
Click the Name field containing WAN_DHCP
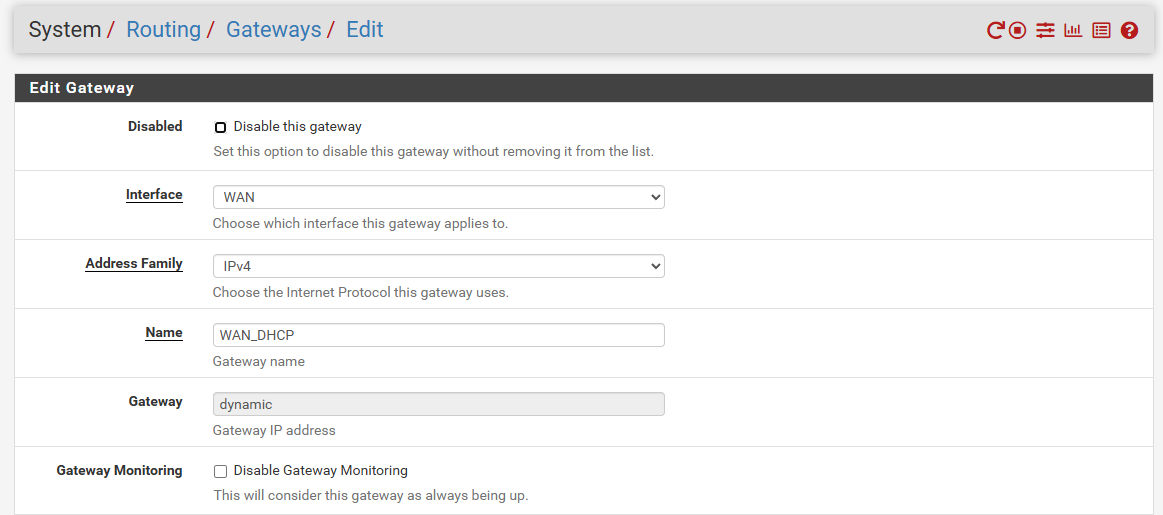(438, 335)
